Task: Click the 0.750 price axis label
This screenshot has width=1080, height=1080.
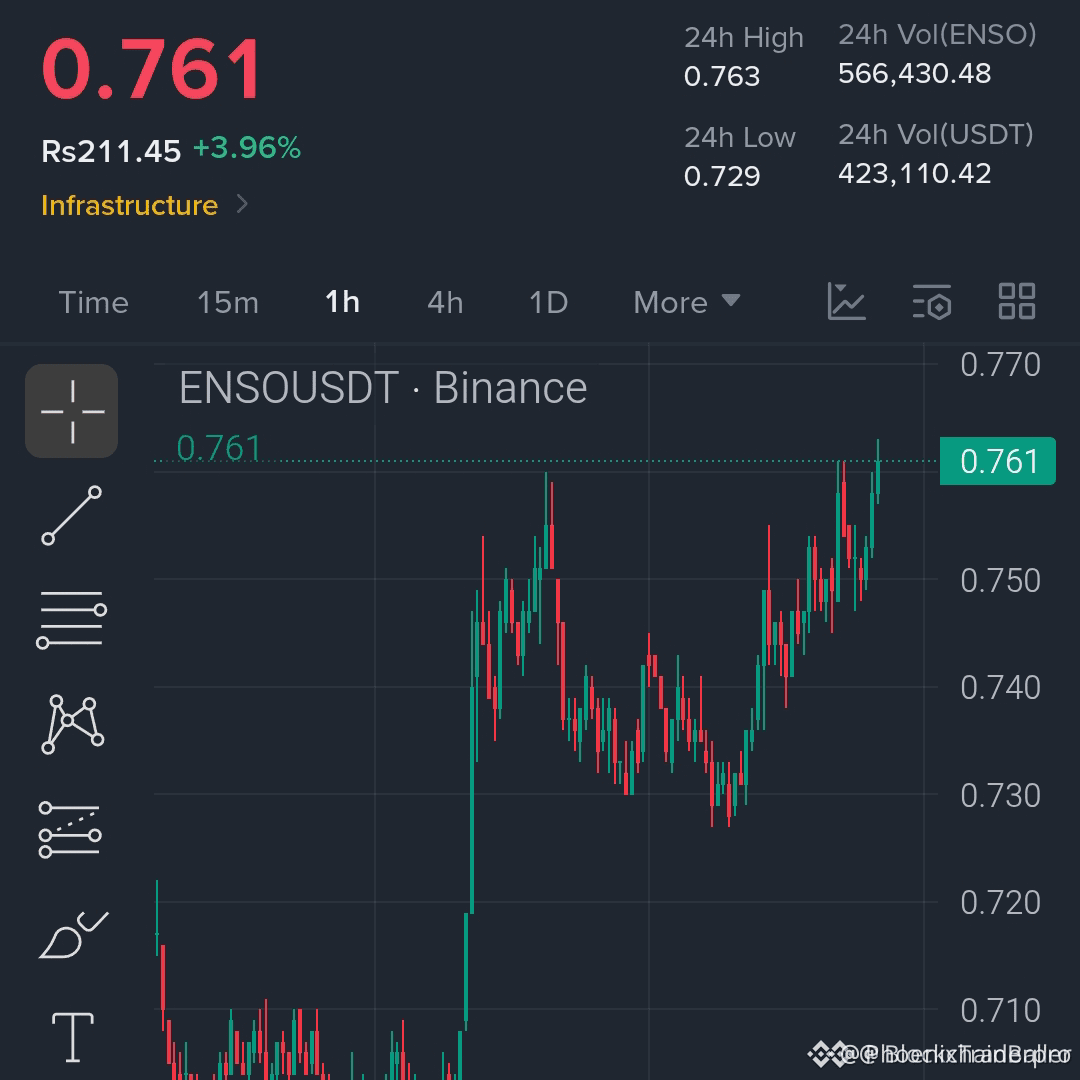Action: pyautogui.click(x=1000, y=581)
